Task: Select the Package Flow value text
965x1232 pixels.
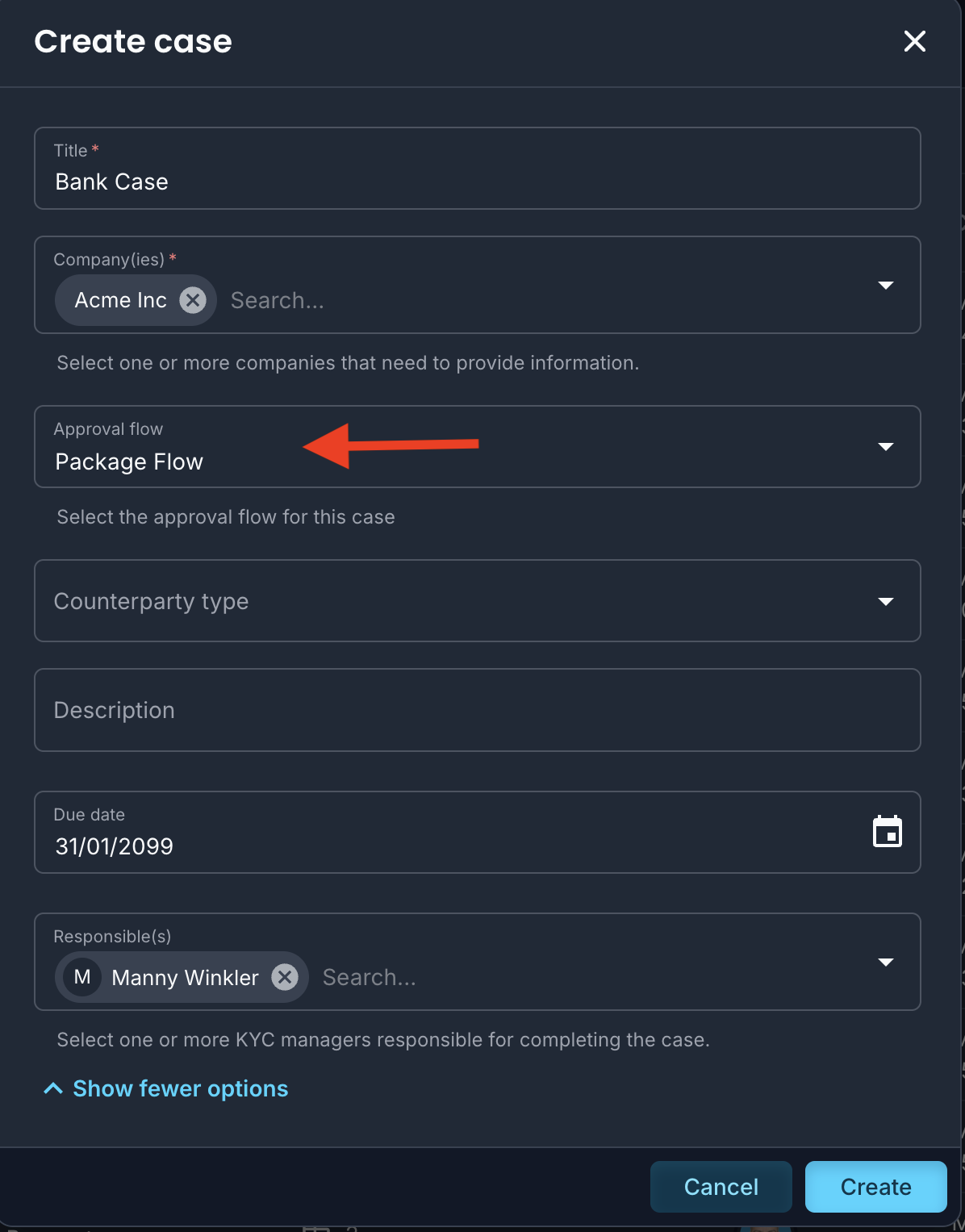Action: click(129, 461)
